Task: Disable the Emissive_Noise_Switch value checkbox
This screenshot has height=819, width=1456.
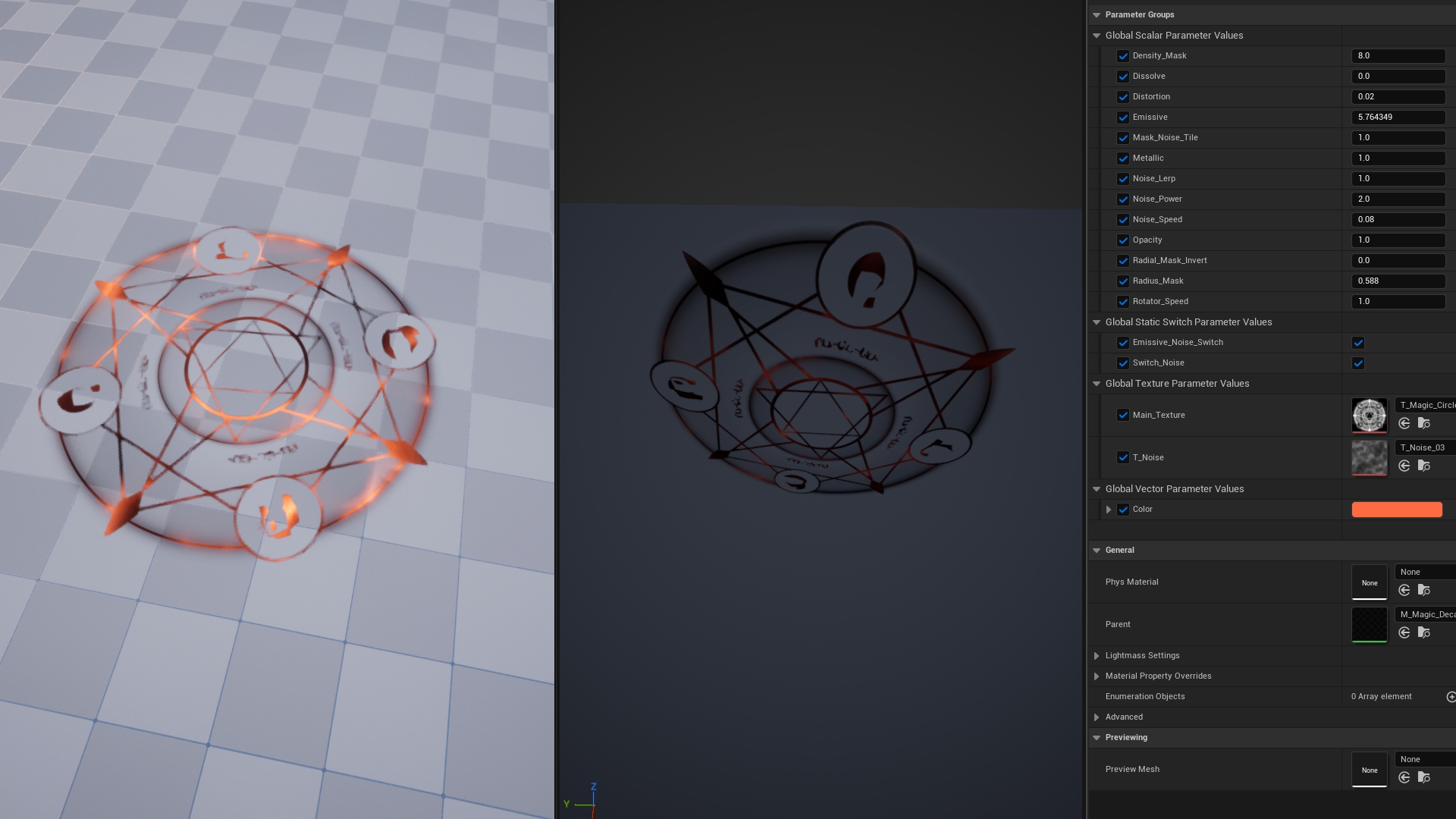Action: 1358,343
